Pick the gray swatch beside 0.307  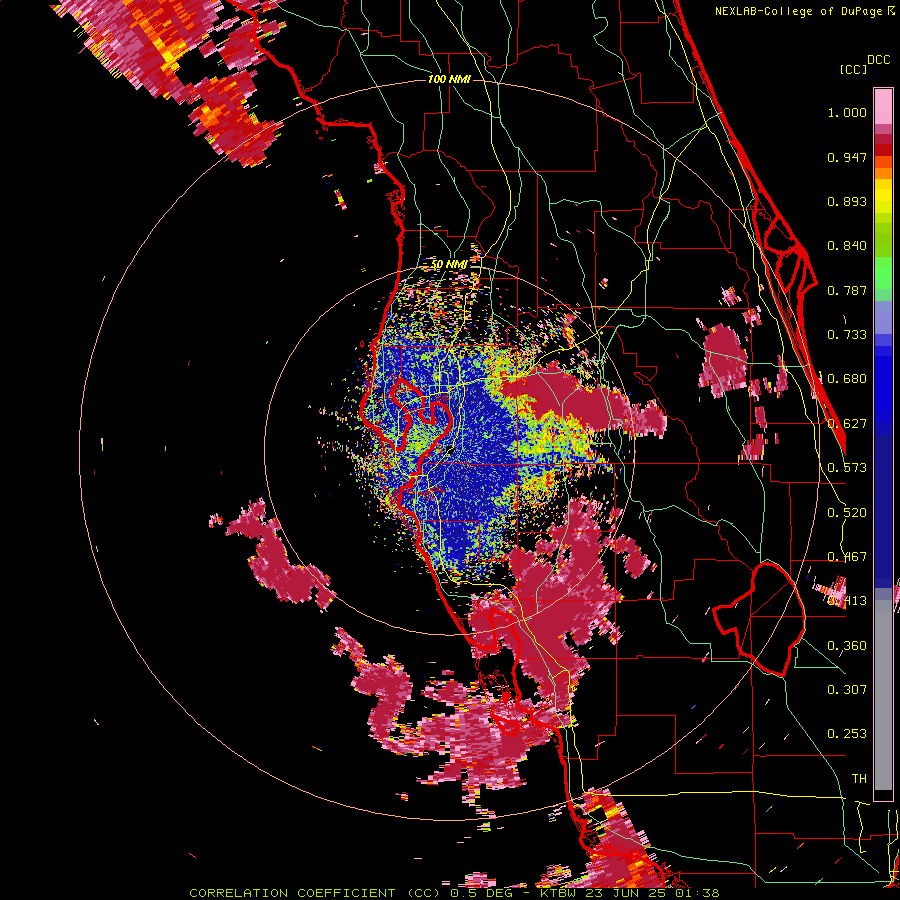883,695
